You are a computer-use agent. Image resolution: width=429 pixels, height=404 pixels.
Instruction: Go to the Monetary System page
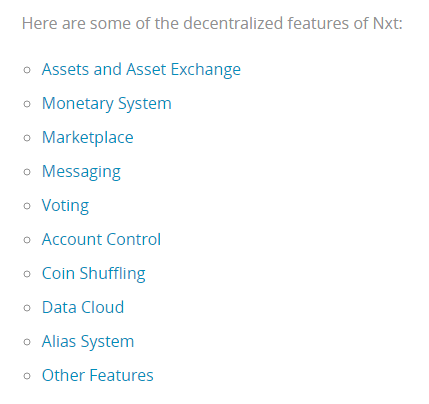pyautogui.click(x=106, y=104)
